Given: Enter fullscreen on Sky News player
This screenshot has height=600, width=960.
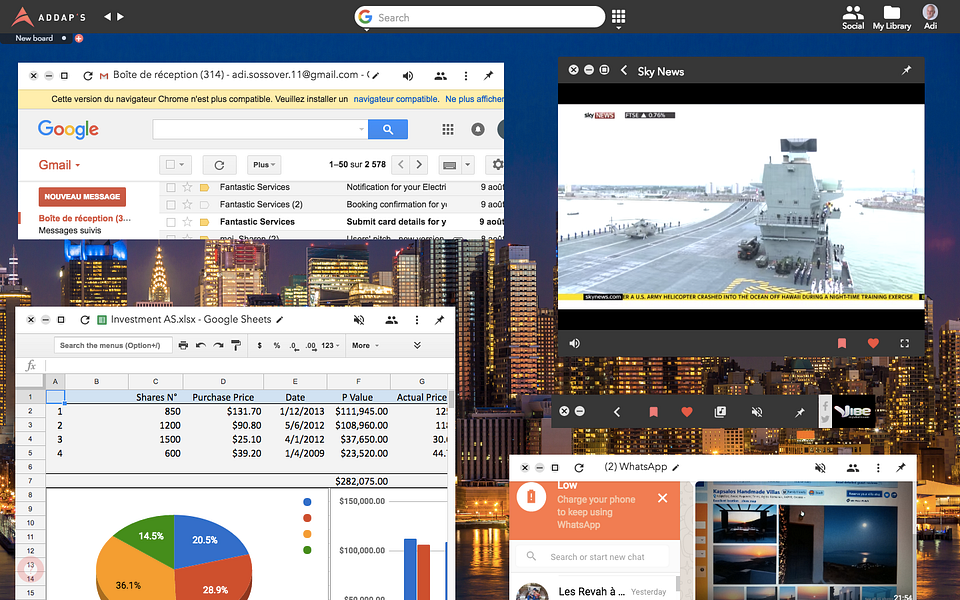Looking at the screenshot, I should pyautogui.click(x=905, y=343).
